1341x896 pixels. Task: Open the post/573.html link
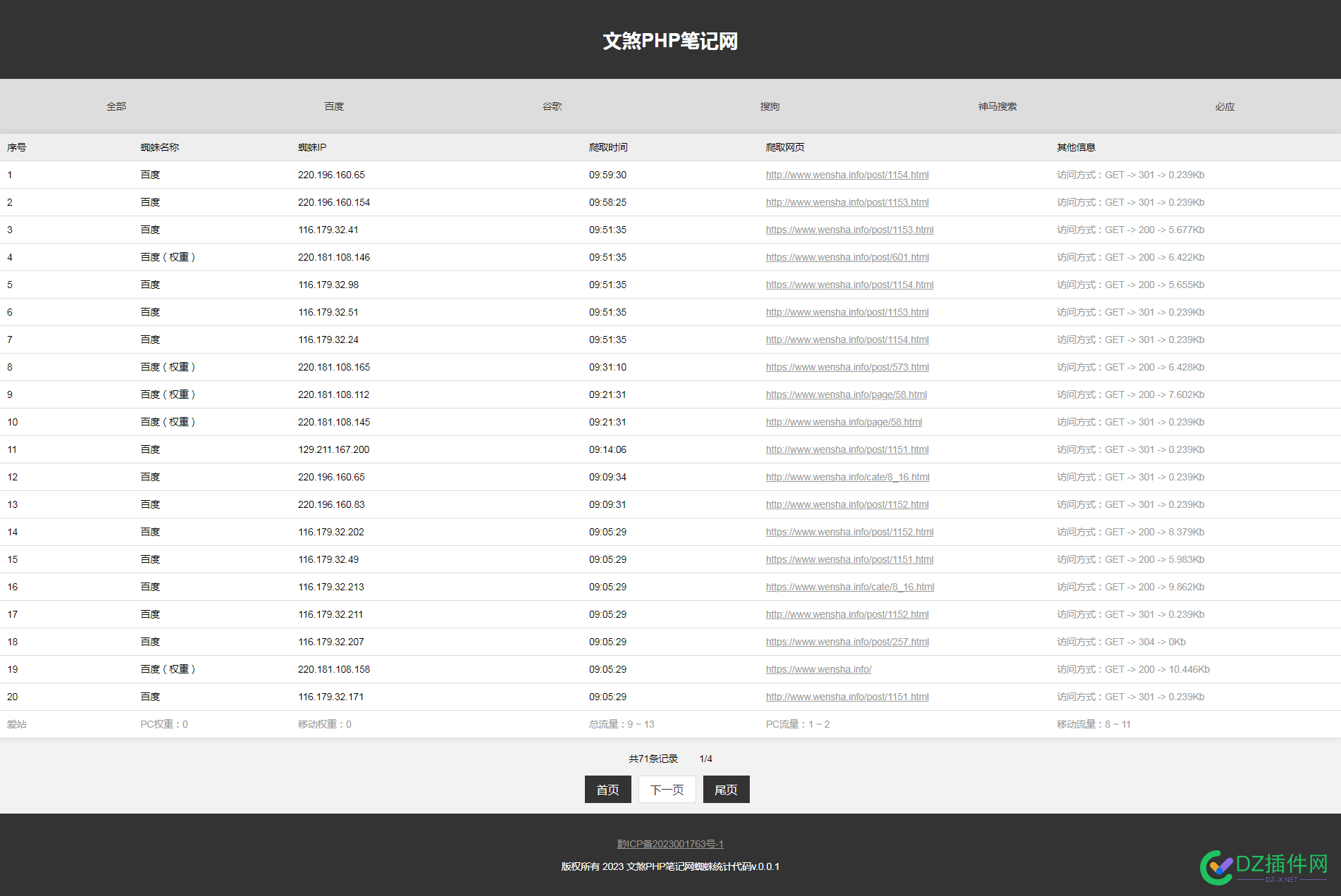pyautogui.click(x=847, y=367)
